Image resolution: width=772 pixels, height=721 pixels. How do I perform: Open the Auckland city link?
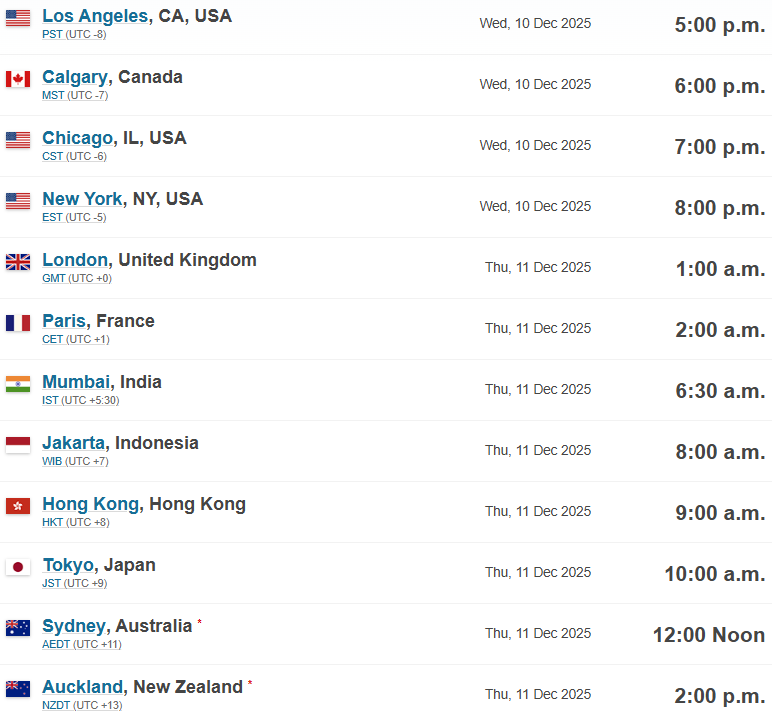click(82, 687)
